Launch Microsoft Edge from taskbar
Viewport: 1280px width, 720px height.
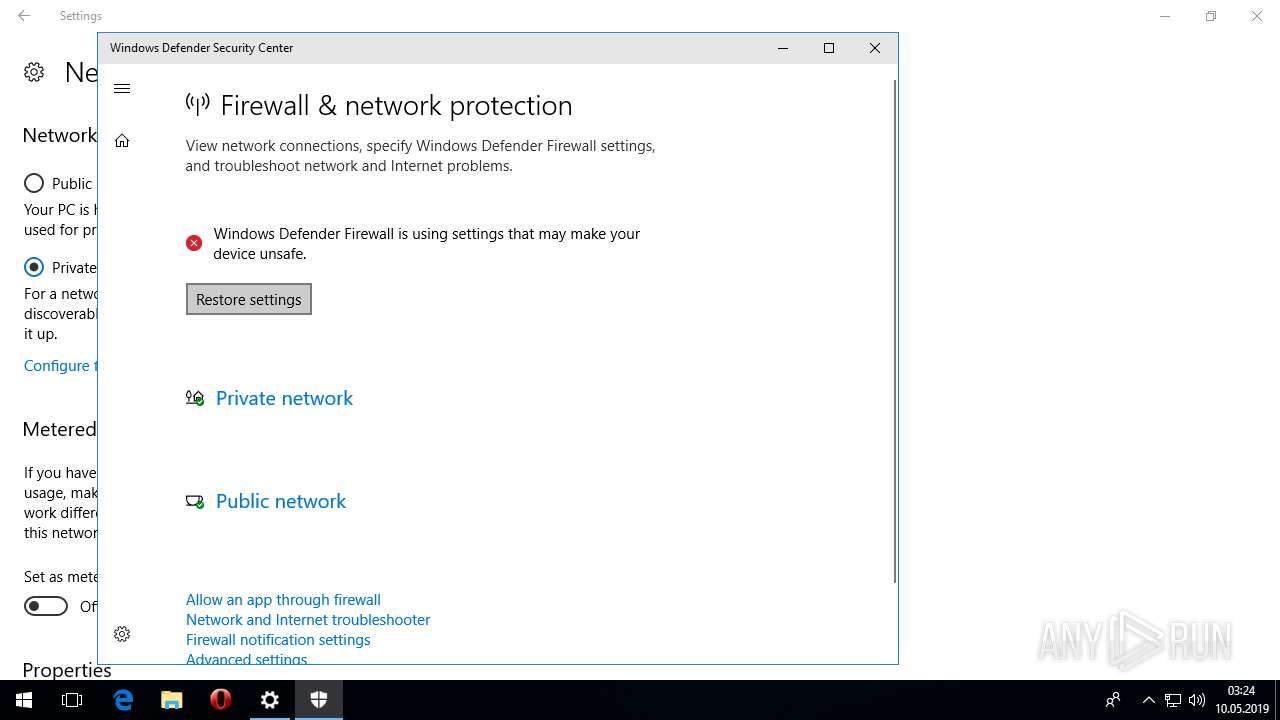click(123, 700)
